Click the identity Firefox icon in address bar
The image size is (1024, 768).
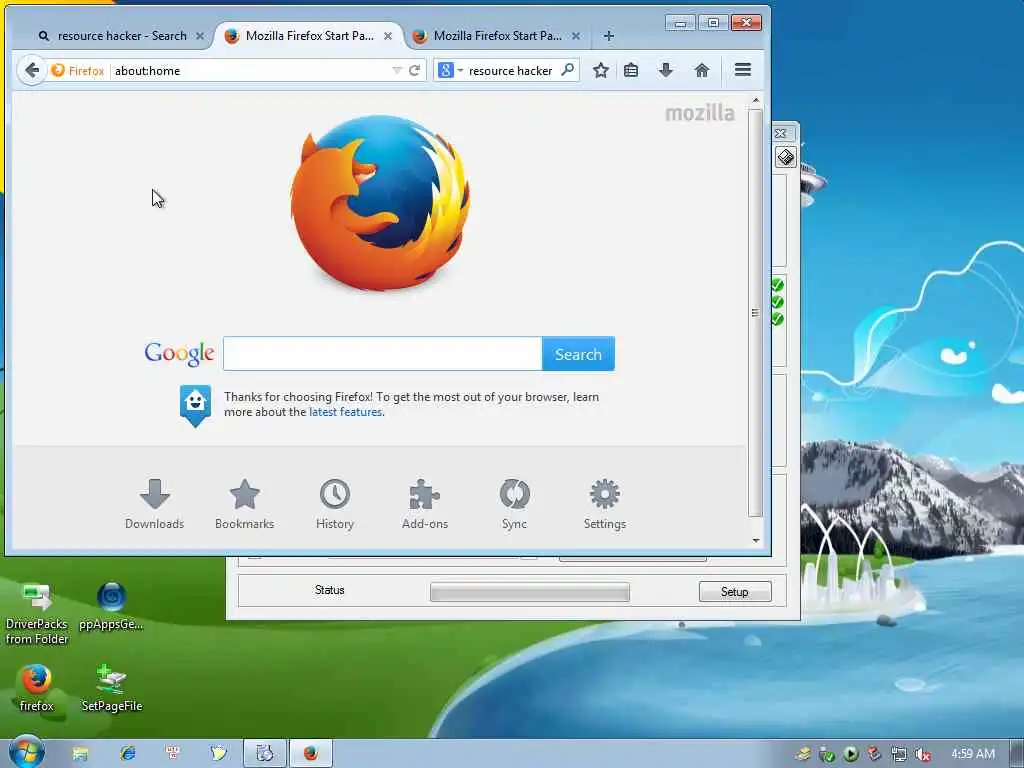tap(77, 71)
